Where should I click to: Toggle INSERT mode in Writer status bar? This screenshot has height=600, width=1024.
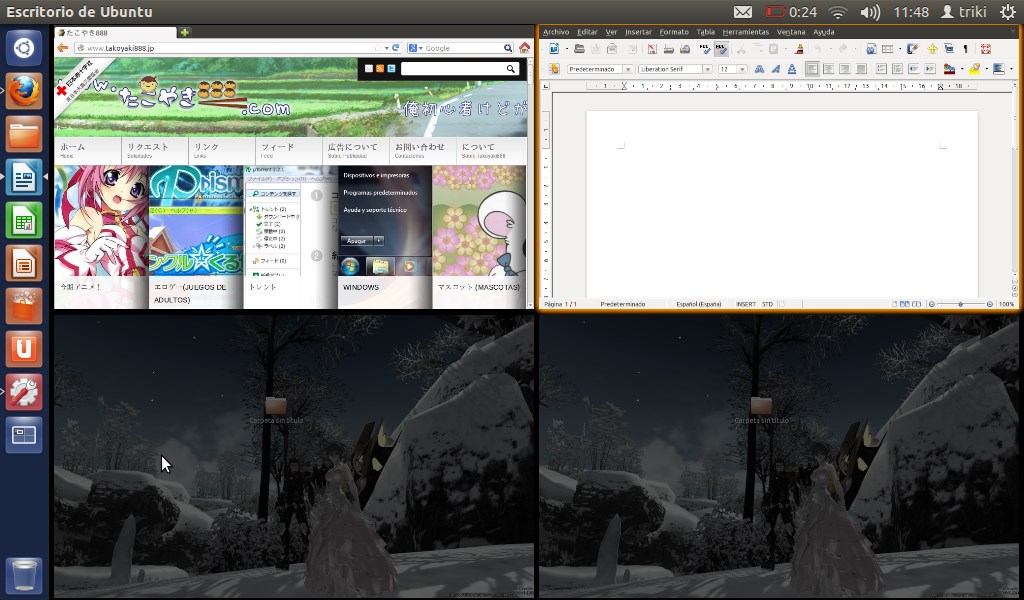pos(746,304)
